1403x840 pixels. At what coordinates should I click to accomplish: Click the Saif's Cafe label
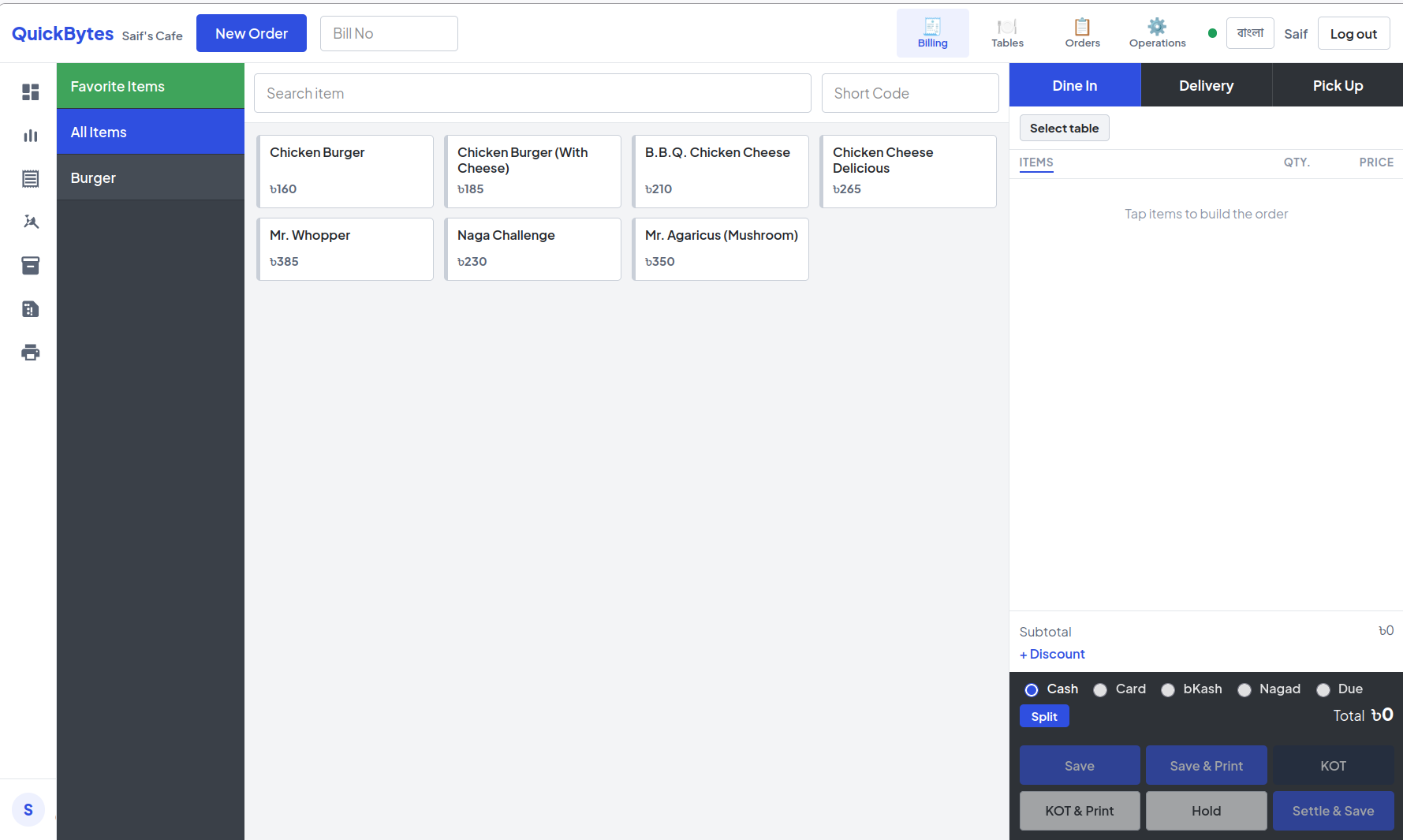[x=152, y=35]
